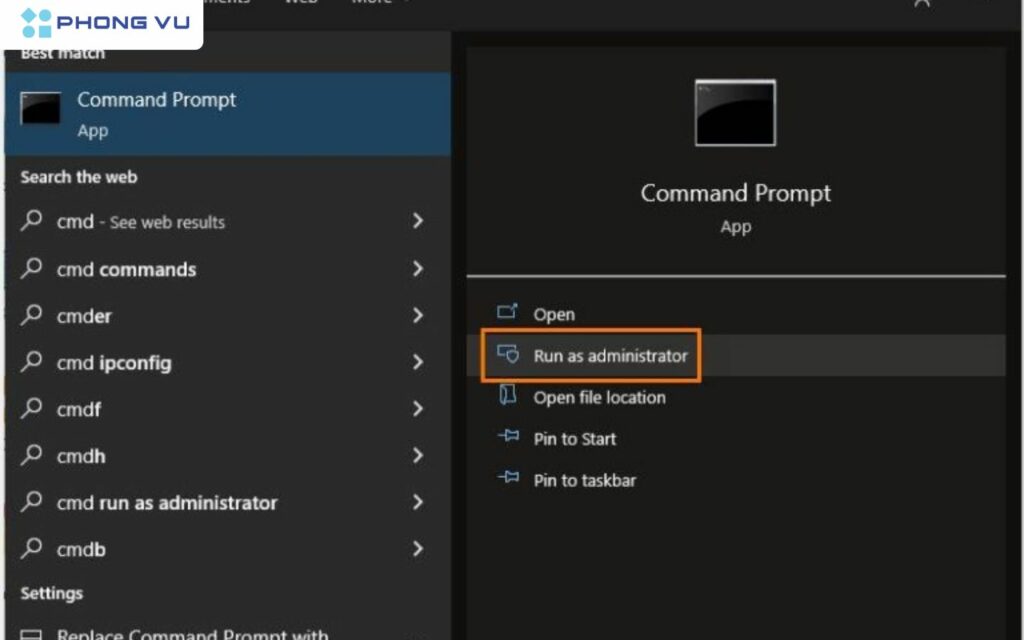Open the 'cmd run as administrator' web suggestion

[167, 503]
